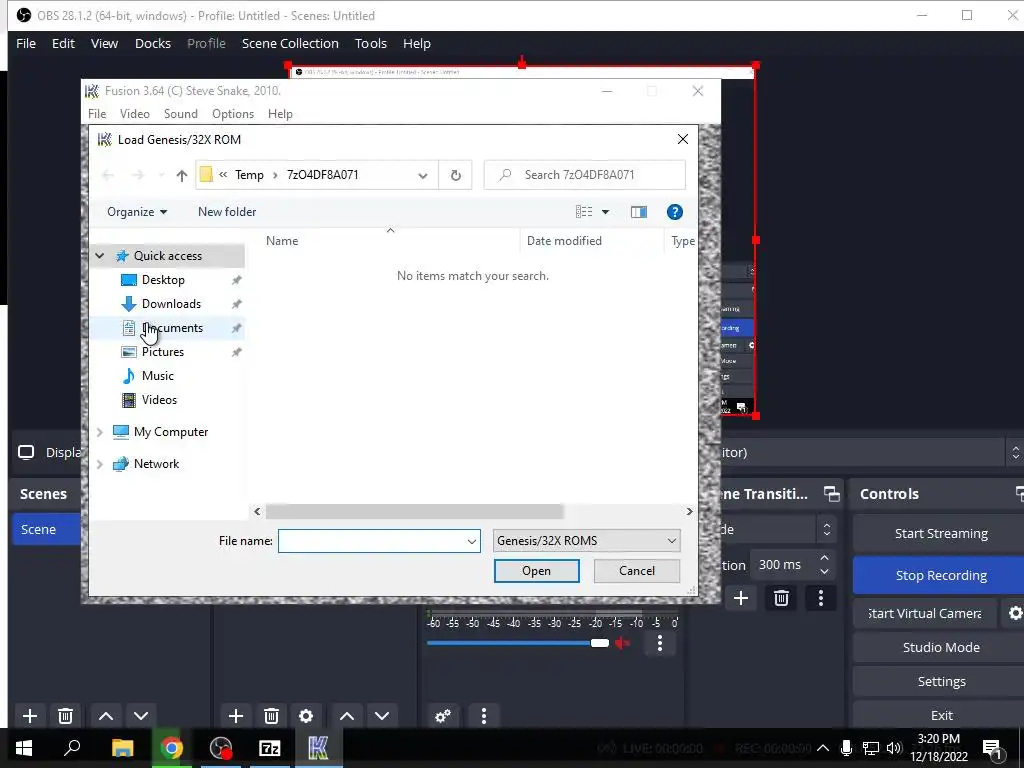Open the OBS Tools menu

[x=371, y=43]
